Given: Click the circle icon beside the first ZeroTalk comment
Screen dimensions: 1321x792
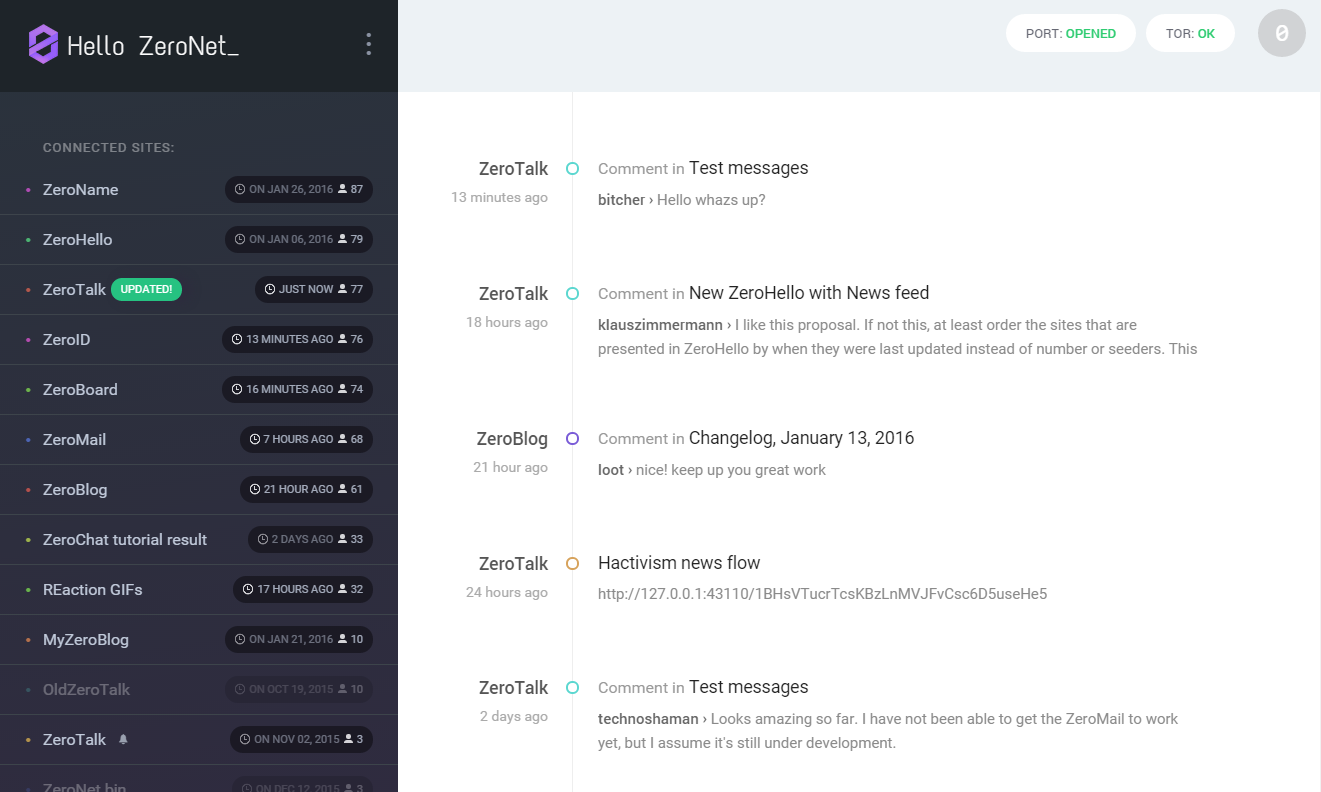Looking at the screenshot, I should coord(572,169).
